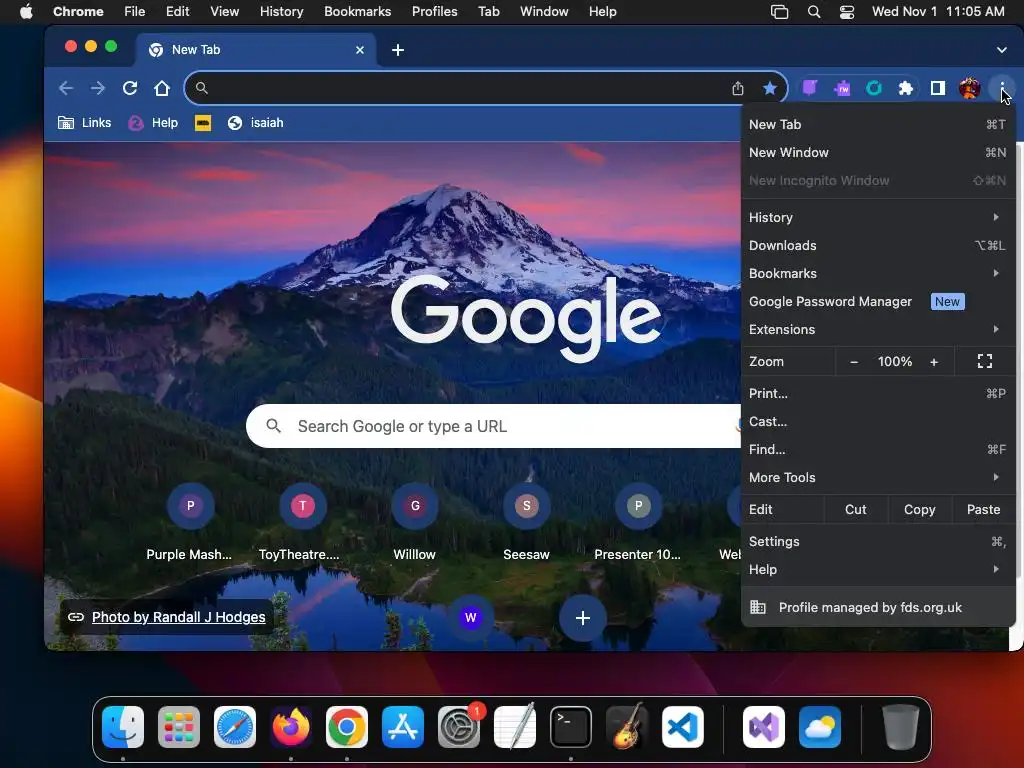Open Settings from the menu
The width and height of the screenshot is (1024, 768).
878,541
